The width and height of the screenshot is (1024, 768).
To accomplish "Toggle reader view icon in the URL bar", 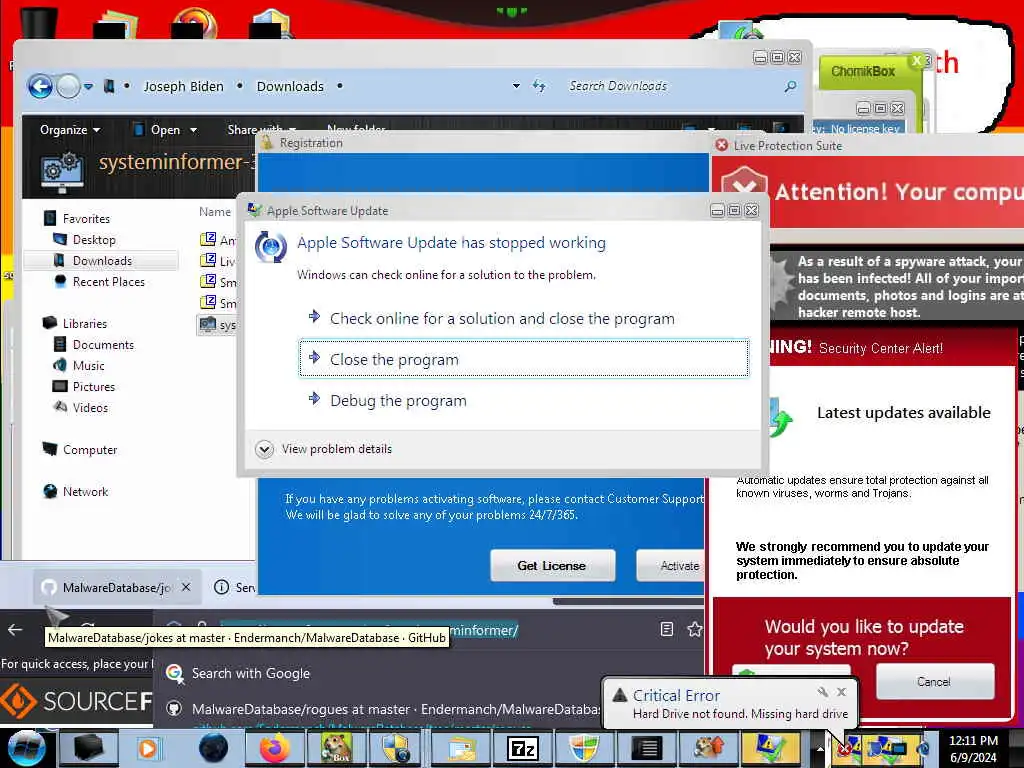I will 667,629.
